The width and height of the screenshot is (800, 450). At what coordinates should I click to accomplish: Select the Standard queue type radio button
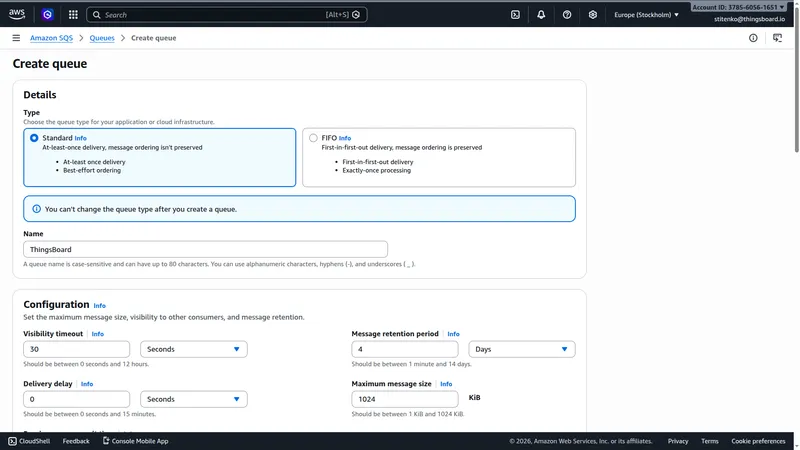(34, 138)
